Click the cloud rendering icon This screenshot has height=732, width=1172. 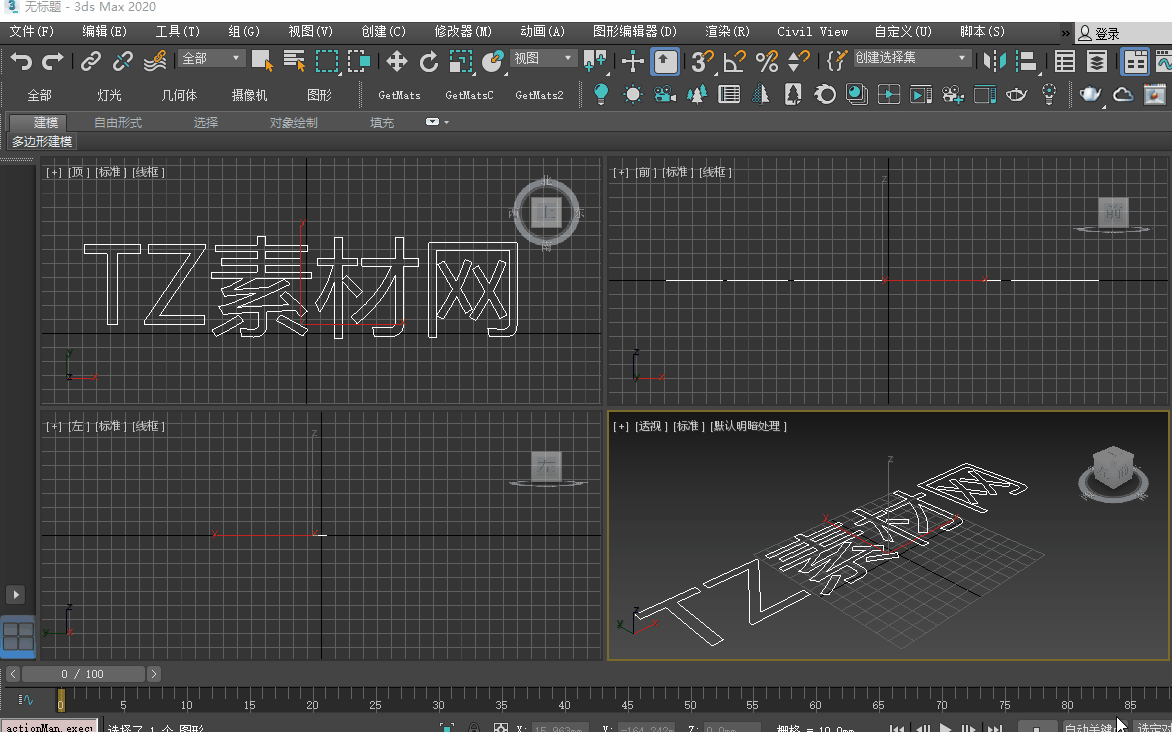(1123, 94)
